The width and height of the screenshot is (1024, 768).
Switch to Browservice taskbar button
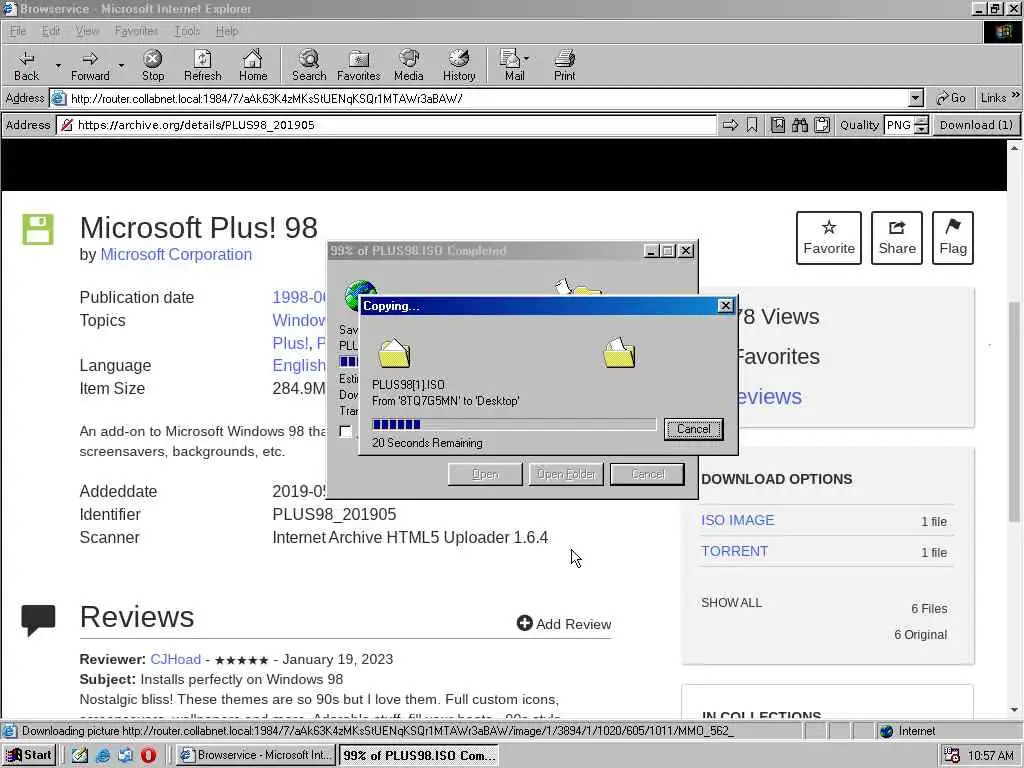pyautogui.click(x=255, y=755)
